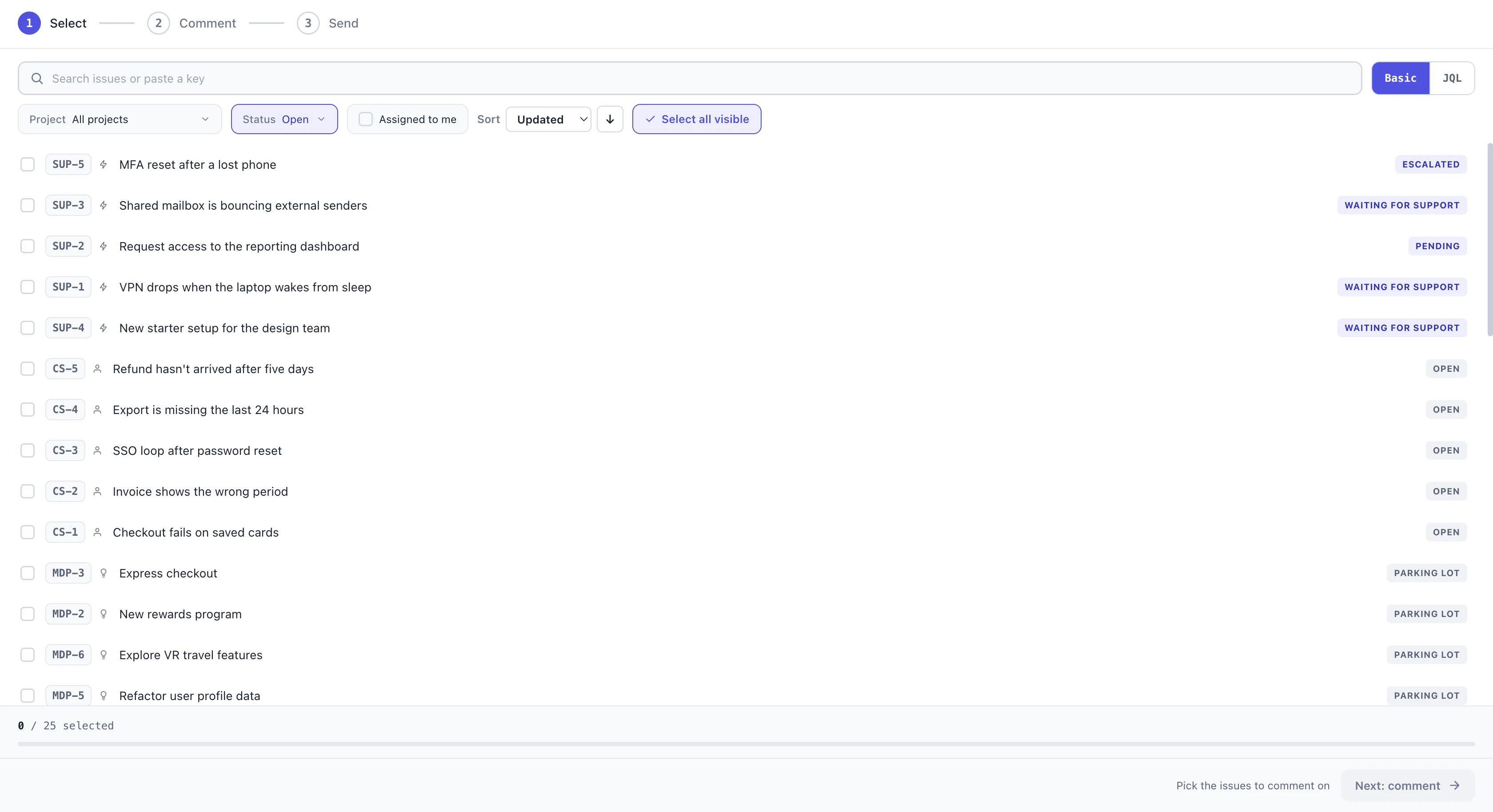Click the issue list vertical scrollbar
1493x812 pixels.
(x=1489, y=239)
